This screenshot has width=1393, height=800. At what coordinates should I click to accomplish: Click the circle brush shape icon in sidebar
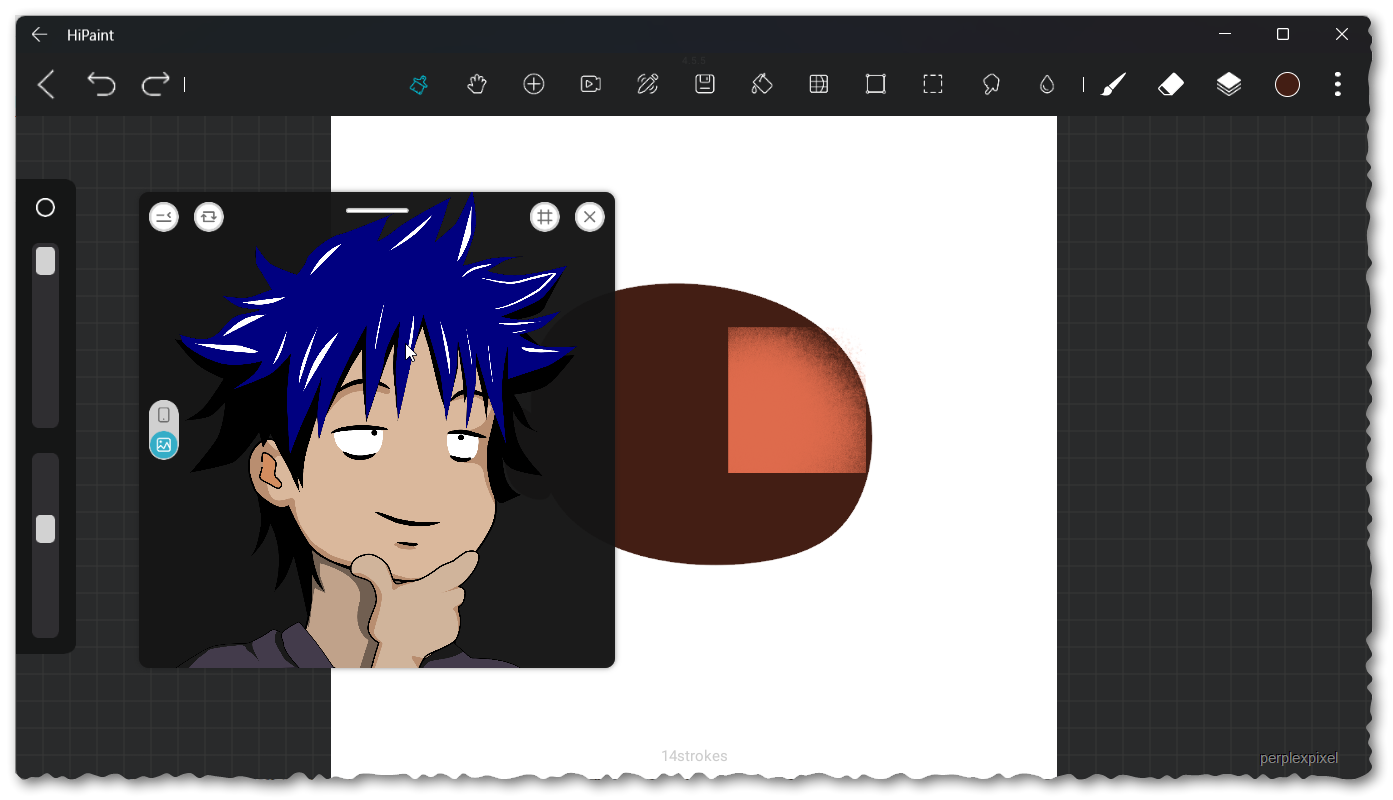point(45,207)
